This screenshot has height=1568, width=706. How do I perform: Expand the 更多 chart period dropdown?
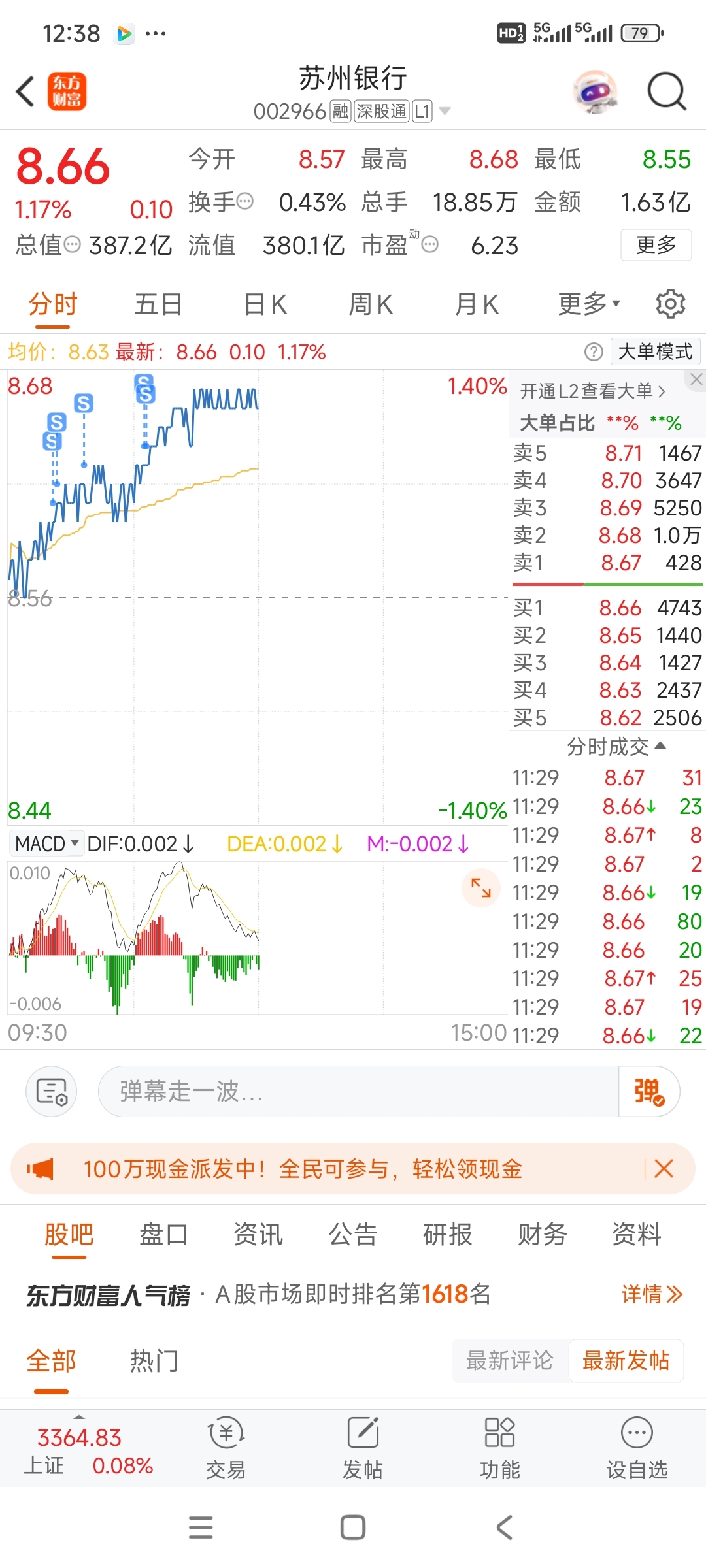click(x=589, y=304)
